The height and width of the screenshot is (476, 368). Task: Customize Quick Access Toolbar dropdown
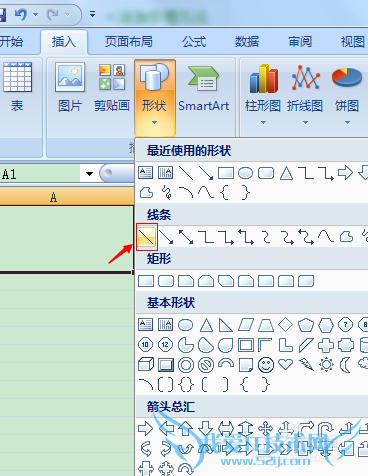[x=92, y=14]
